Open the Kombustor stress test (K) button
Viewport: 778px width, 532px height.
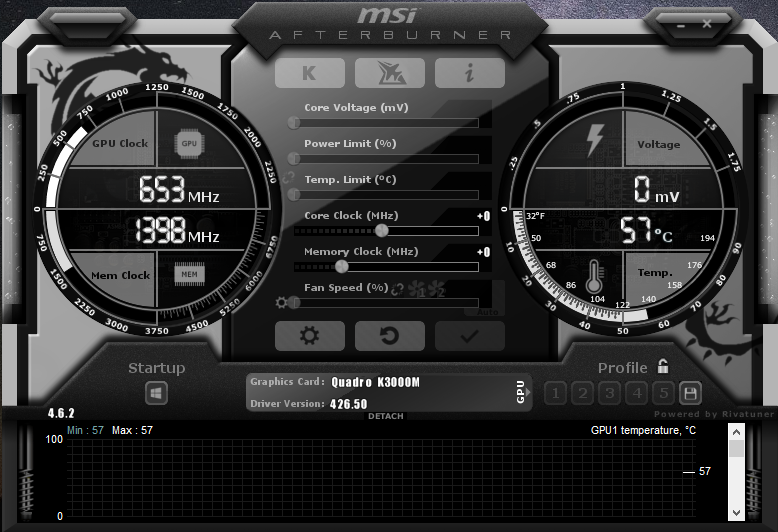tap(310, 73)
